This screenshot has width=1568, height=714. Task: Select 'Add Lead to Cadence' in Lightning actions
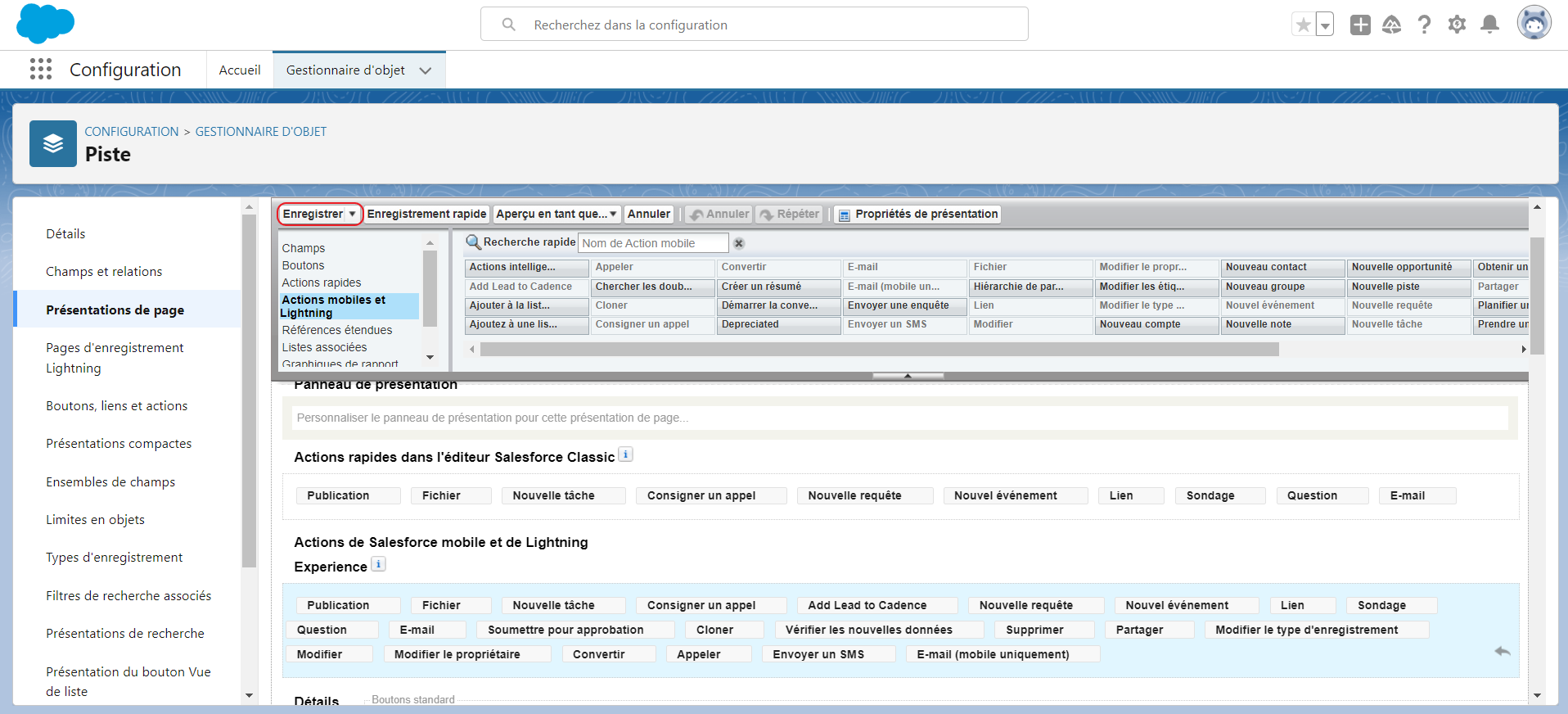click(877, 605)
